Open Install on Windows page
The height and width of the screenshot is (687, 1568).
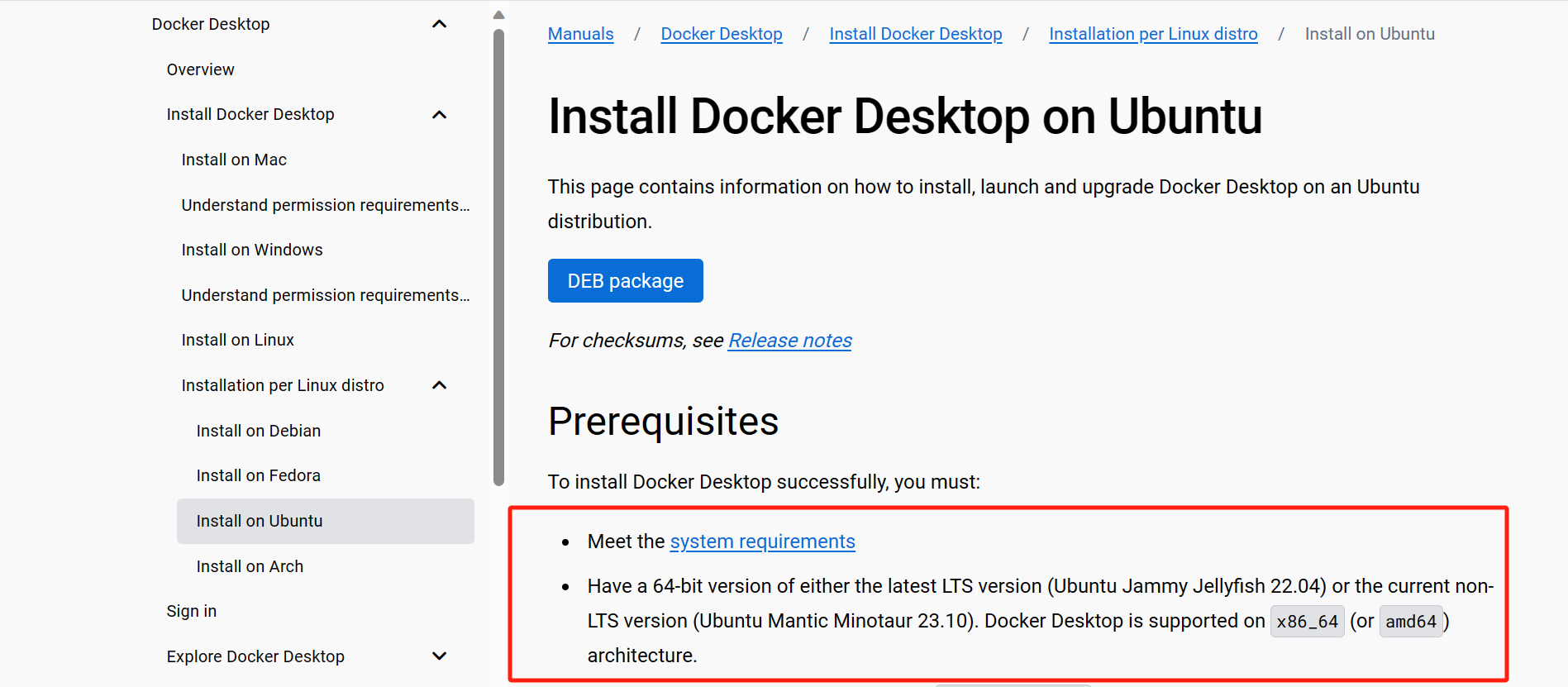252,250
